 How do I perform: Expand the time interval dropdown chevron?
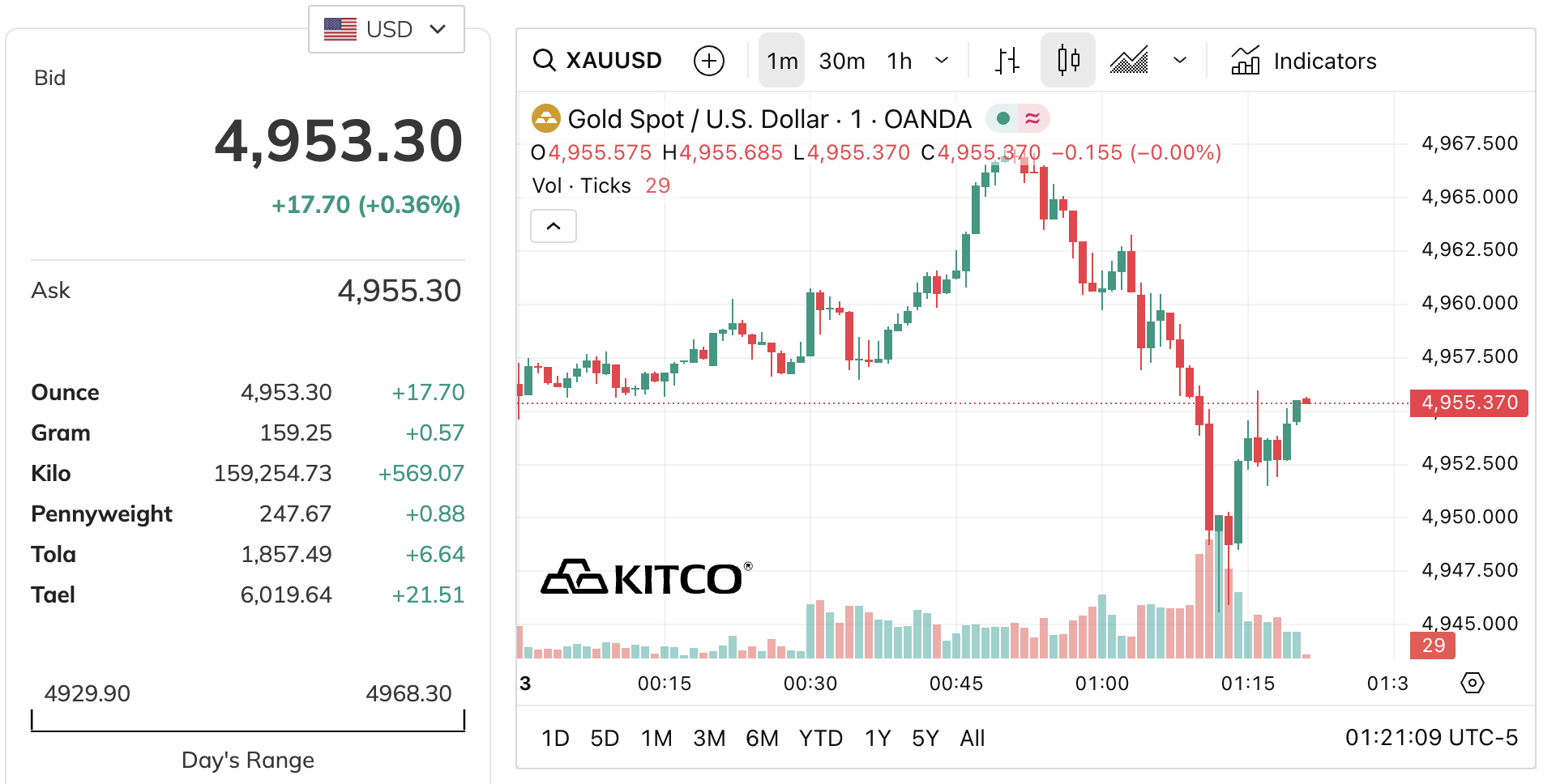coord(942,60)
